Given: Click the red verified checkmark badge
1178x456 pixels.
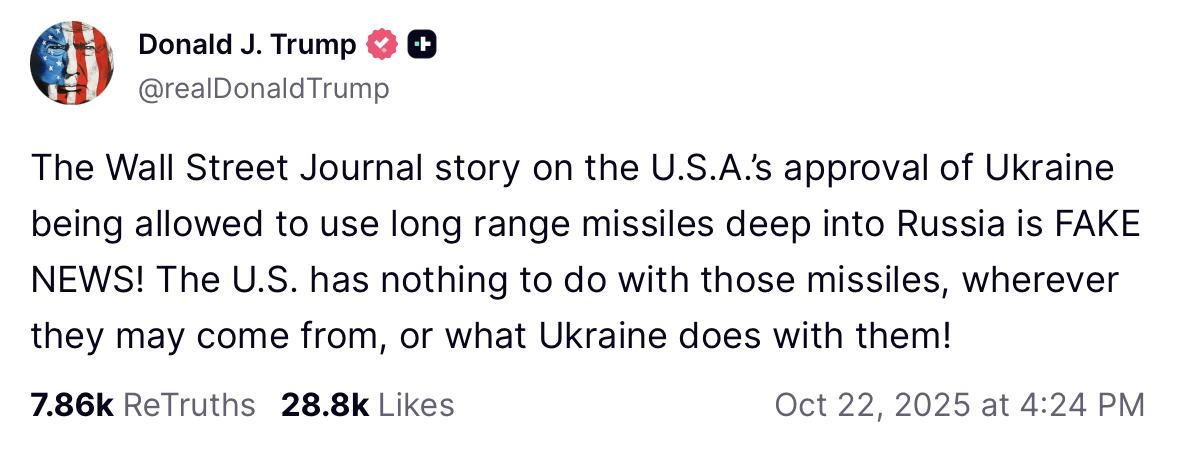Looking at the screenshot, I should pyautogui.click(x=384, y=45).
